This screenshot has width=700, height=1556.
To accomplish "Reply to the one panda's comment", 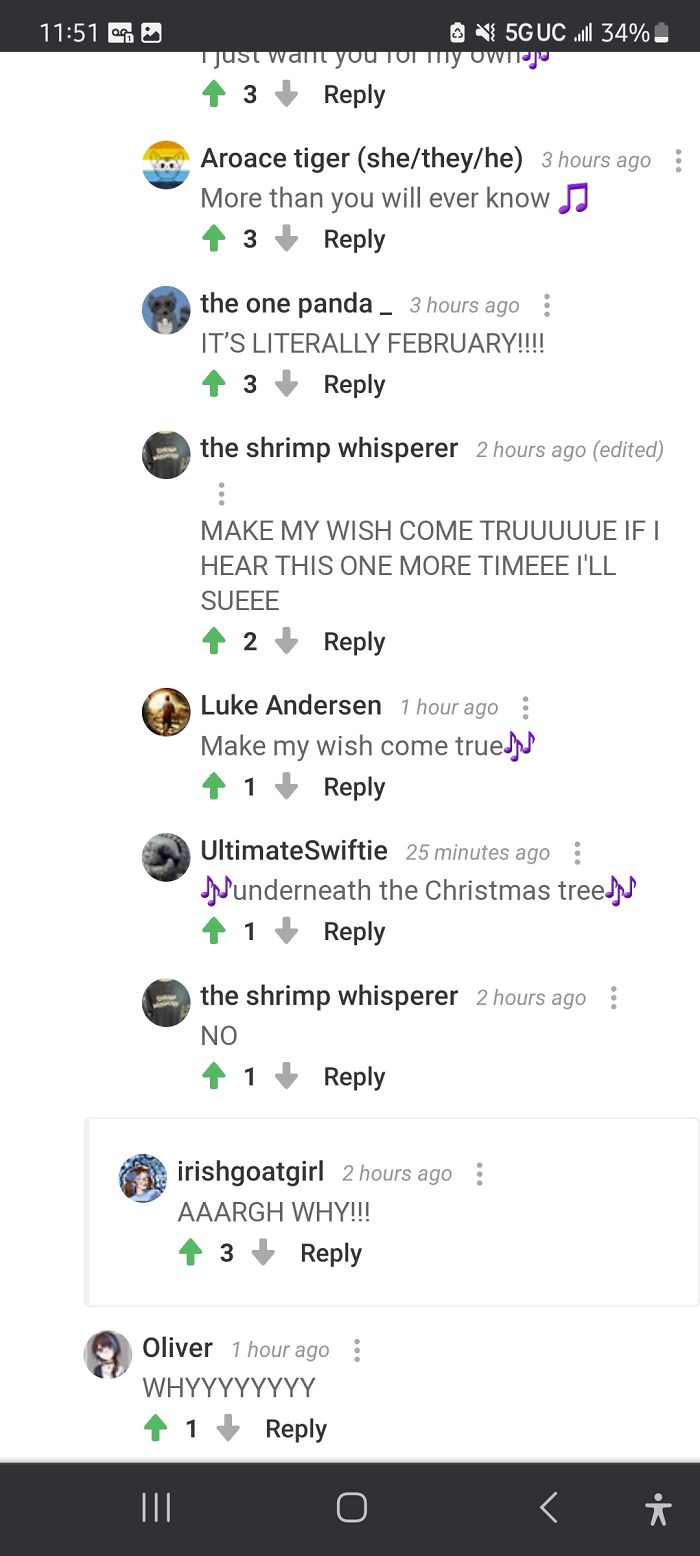I will 354,383.
